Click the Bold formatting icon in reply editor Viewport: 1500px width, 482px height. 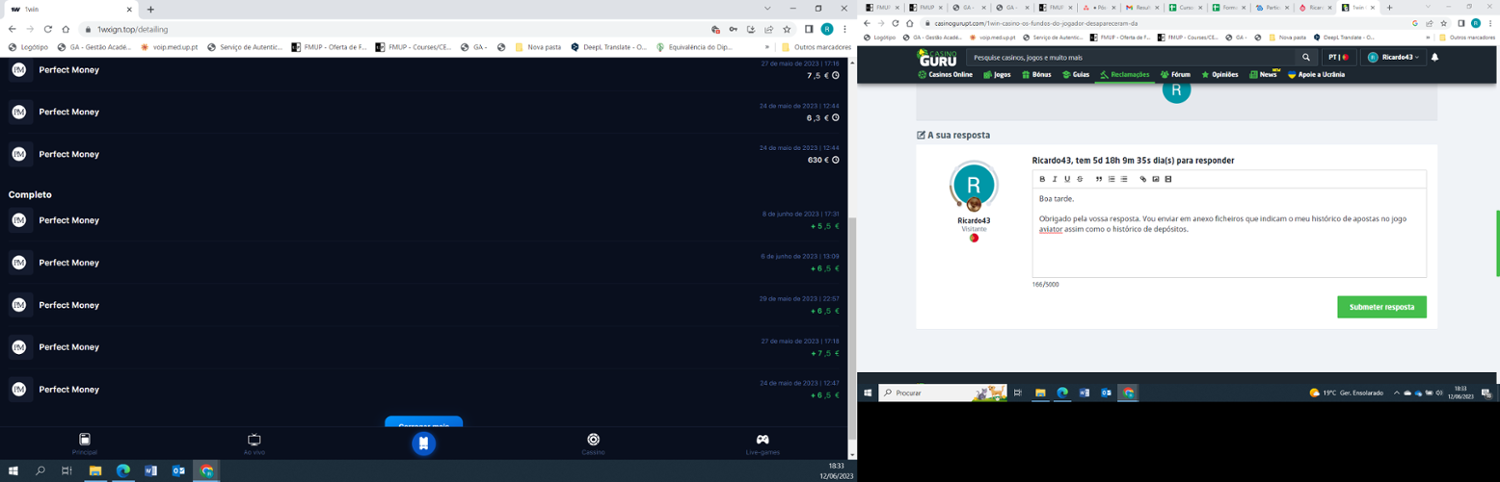[1042, 179]
